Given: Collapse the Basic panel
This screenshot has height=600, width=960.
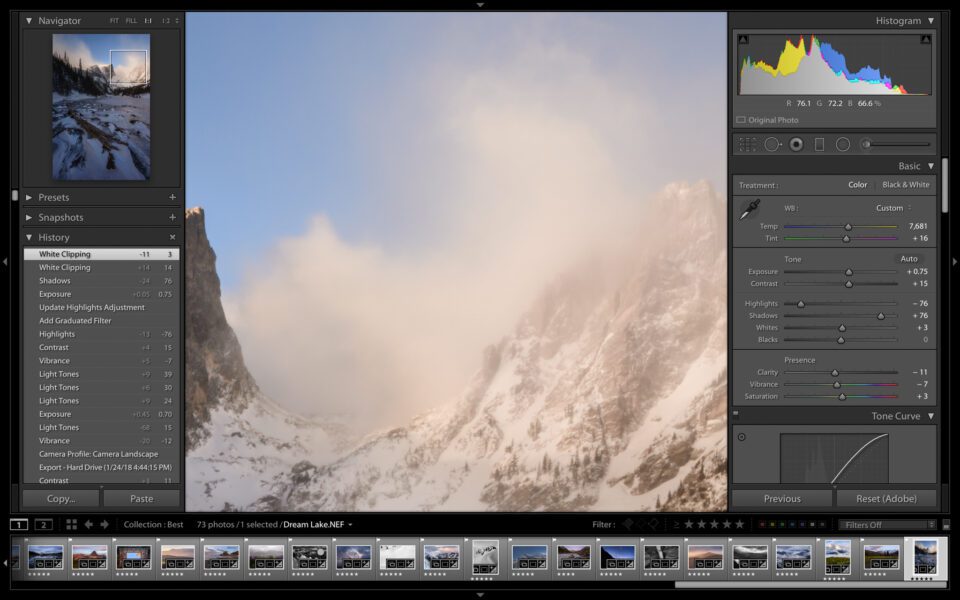Looking at the screenshot, I should tap(931, 166).
